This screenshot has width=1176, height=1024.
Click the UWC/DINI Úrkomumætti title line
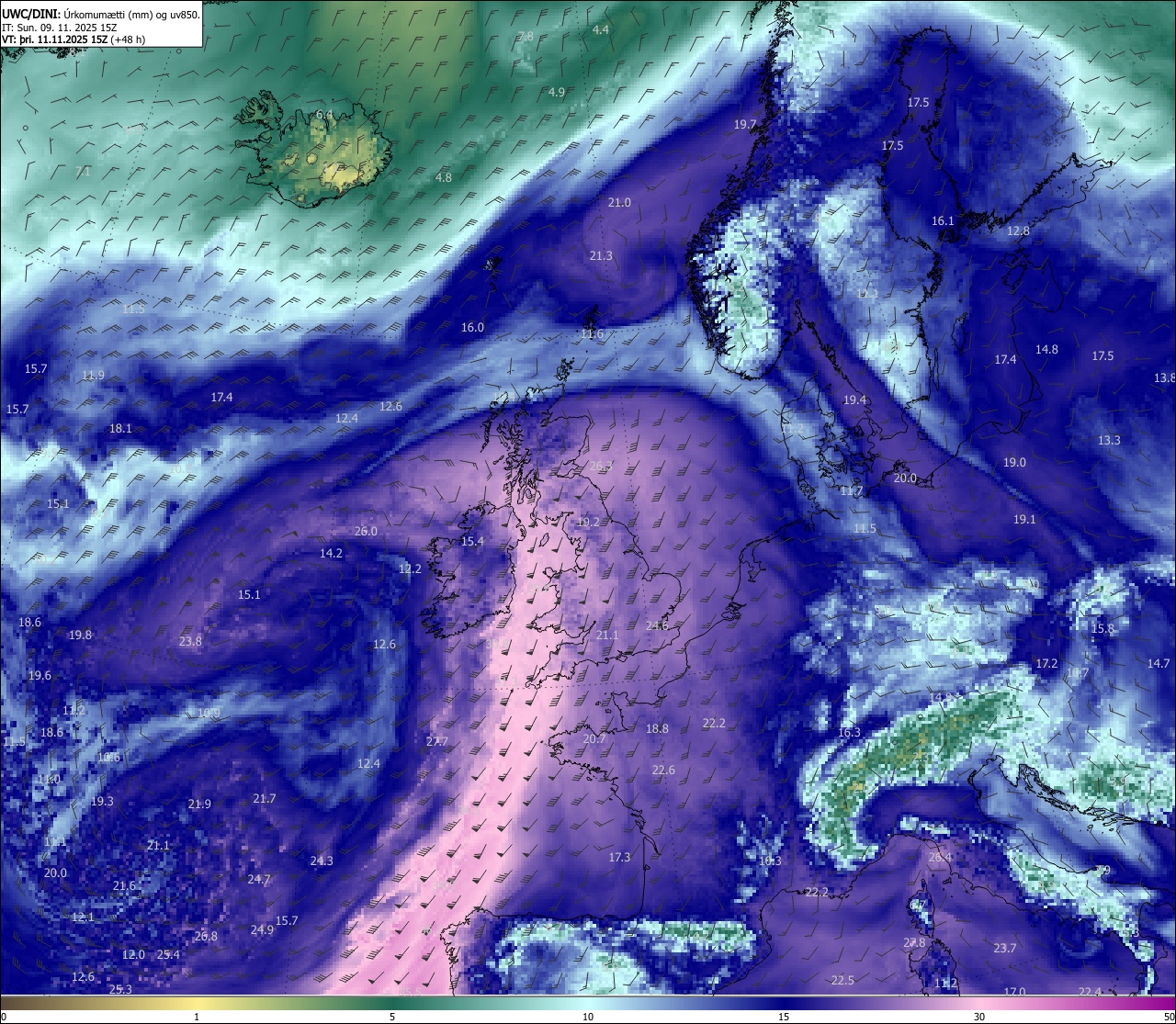click(x=100, y=14)
